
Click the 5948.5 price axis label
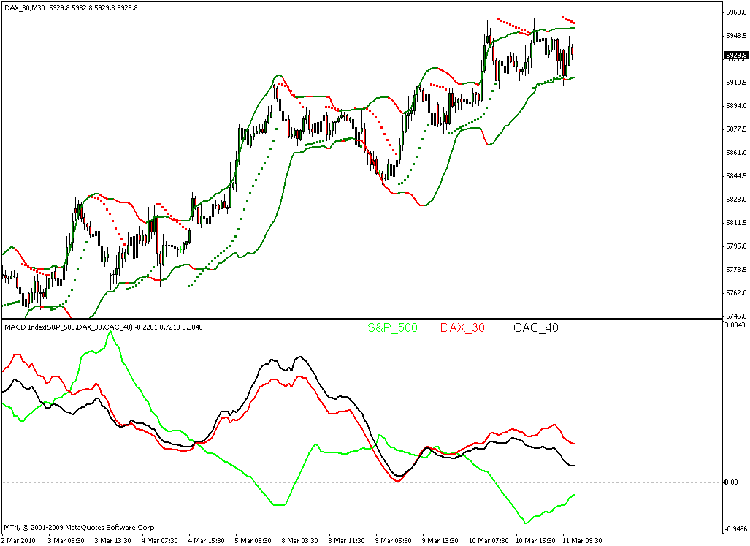pos(737,35)
